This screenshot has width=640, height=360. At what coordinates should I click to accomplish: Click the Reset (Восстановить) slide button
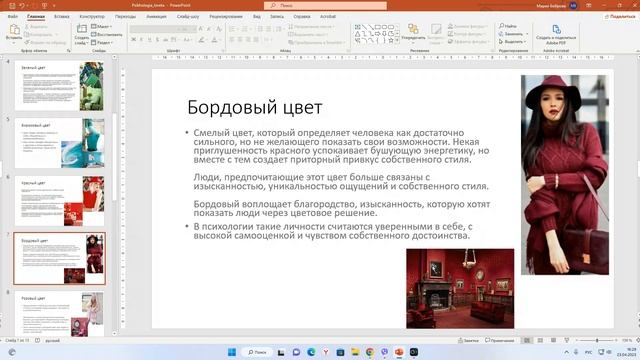coord(107,34)
